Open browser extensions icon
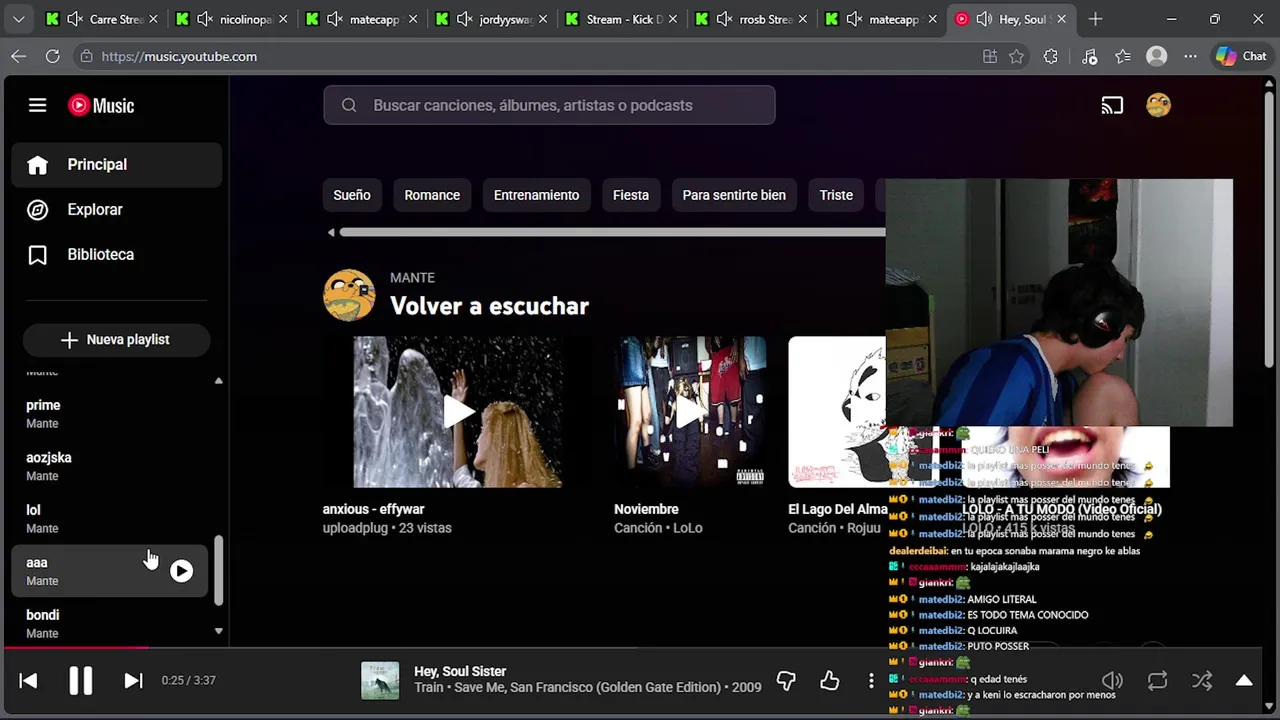 [1050, 56]
